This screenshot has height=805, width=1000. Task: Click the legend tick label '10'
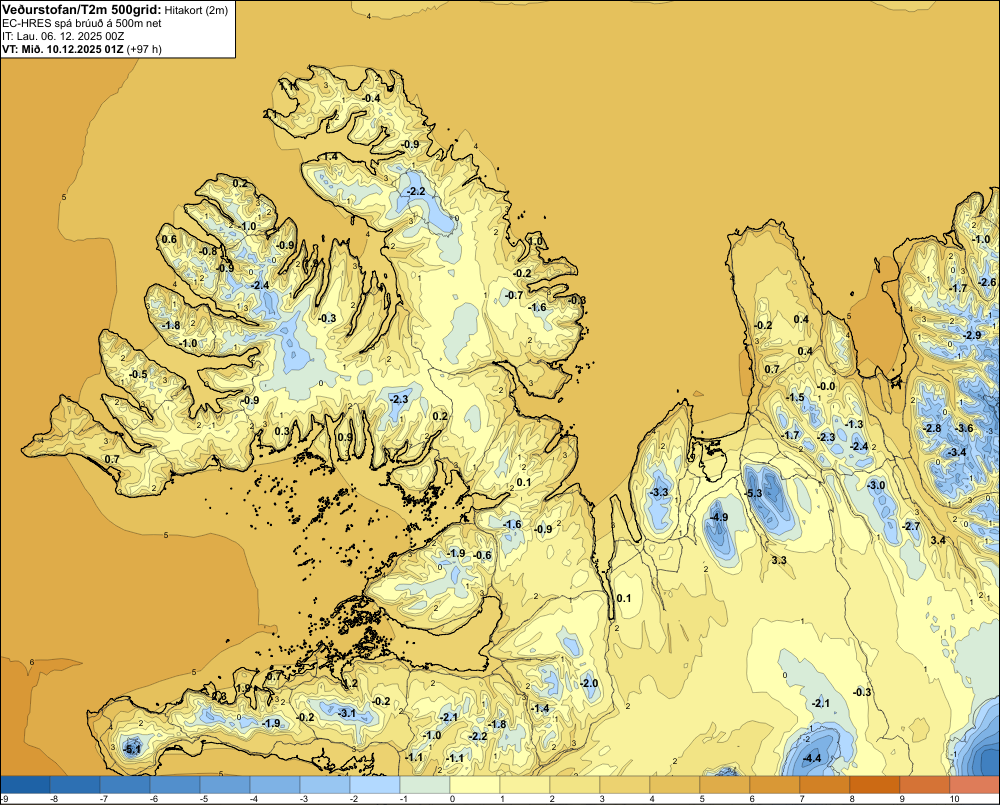pos(954,799)
